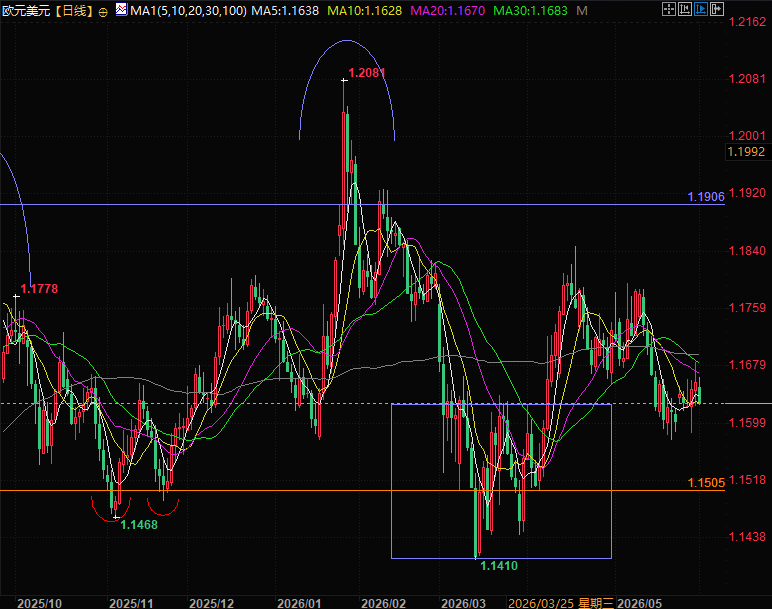Click the fourth chart tool icon with arrow

coord(716,9)
